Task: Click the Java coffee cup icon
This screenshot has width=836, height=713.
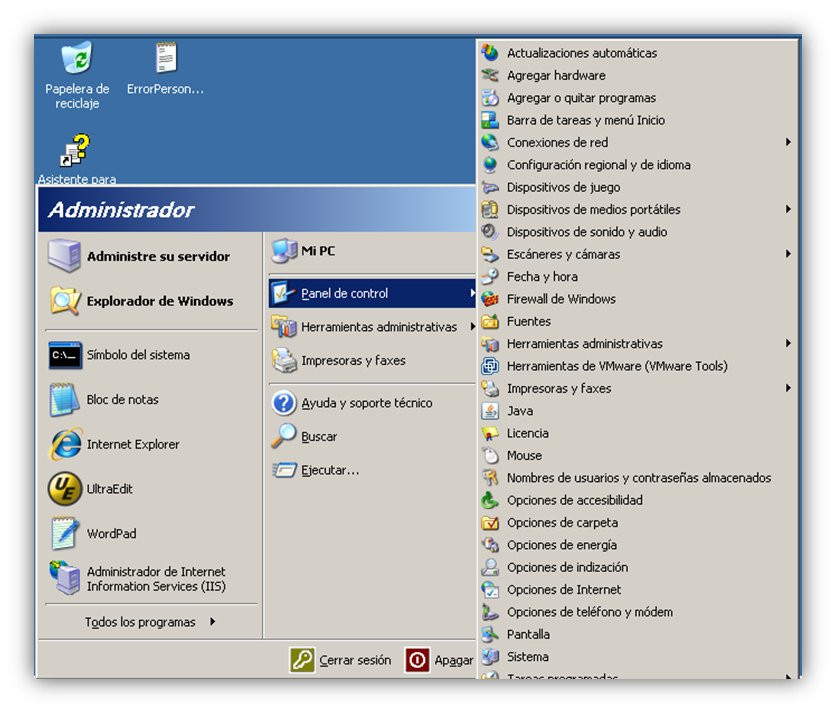Action: point(490,411)
